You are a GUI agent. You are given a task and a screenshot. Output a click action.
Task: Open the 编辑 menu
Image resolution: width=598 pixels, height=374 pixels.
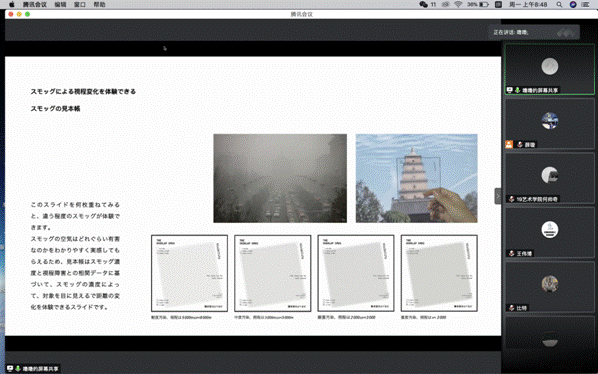[60, 5]
